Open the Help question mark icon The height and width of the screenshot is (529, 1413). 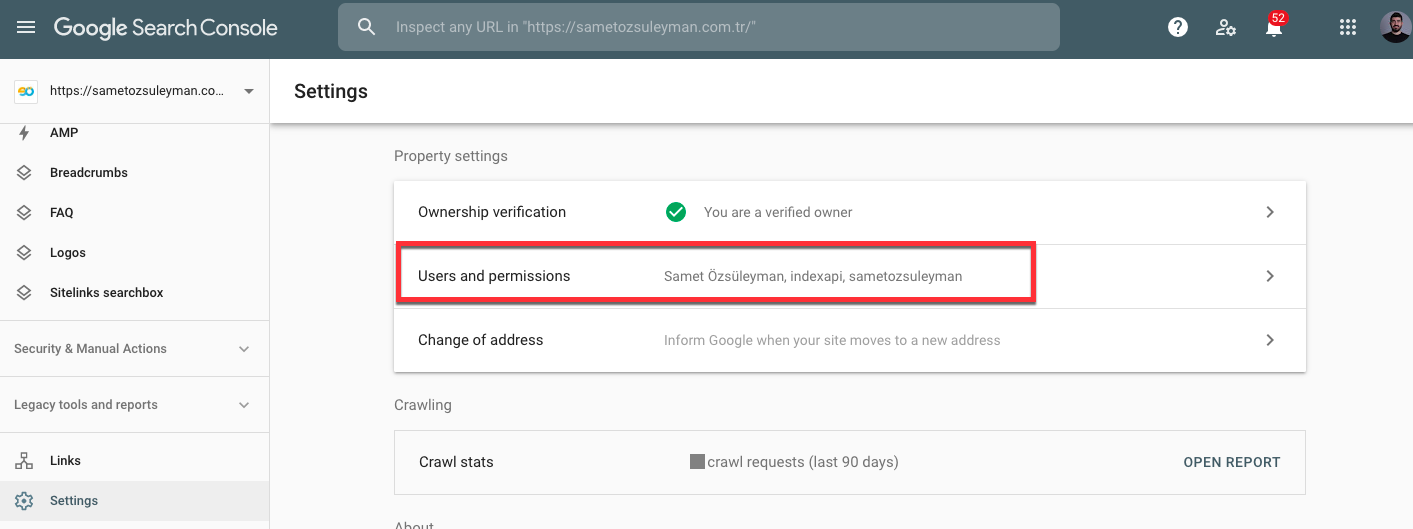pyautogui.click(x=1178, y=28)
